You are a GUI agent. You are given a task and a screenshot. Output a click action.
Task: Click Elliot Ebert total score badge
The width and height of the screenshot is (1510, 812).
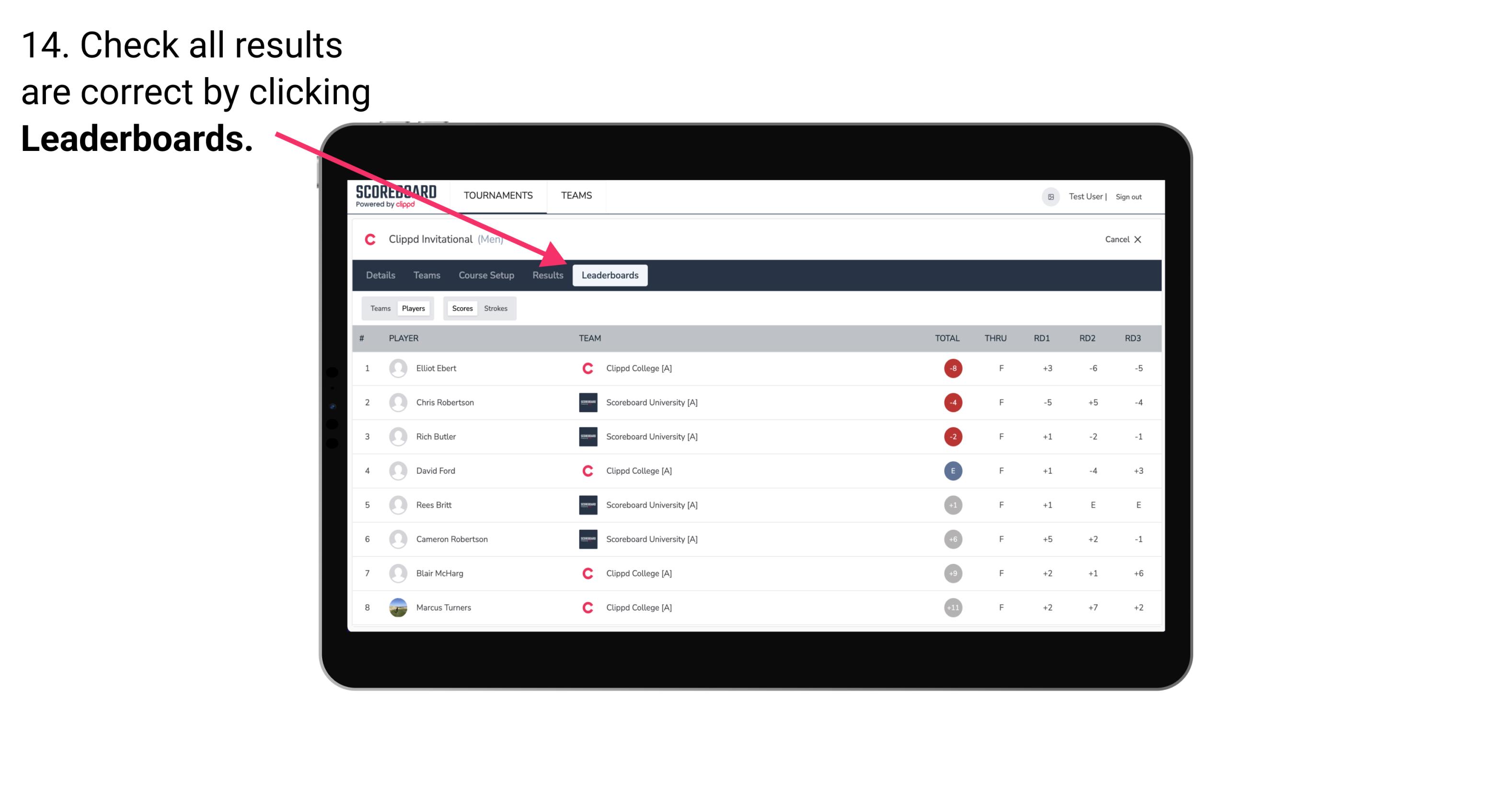951,368
